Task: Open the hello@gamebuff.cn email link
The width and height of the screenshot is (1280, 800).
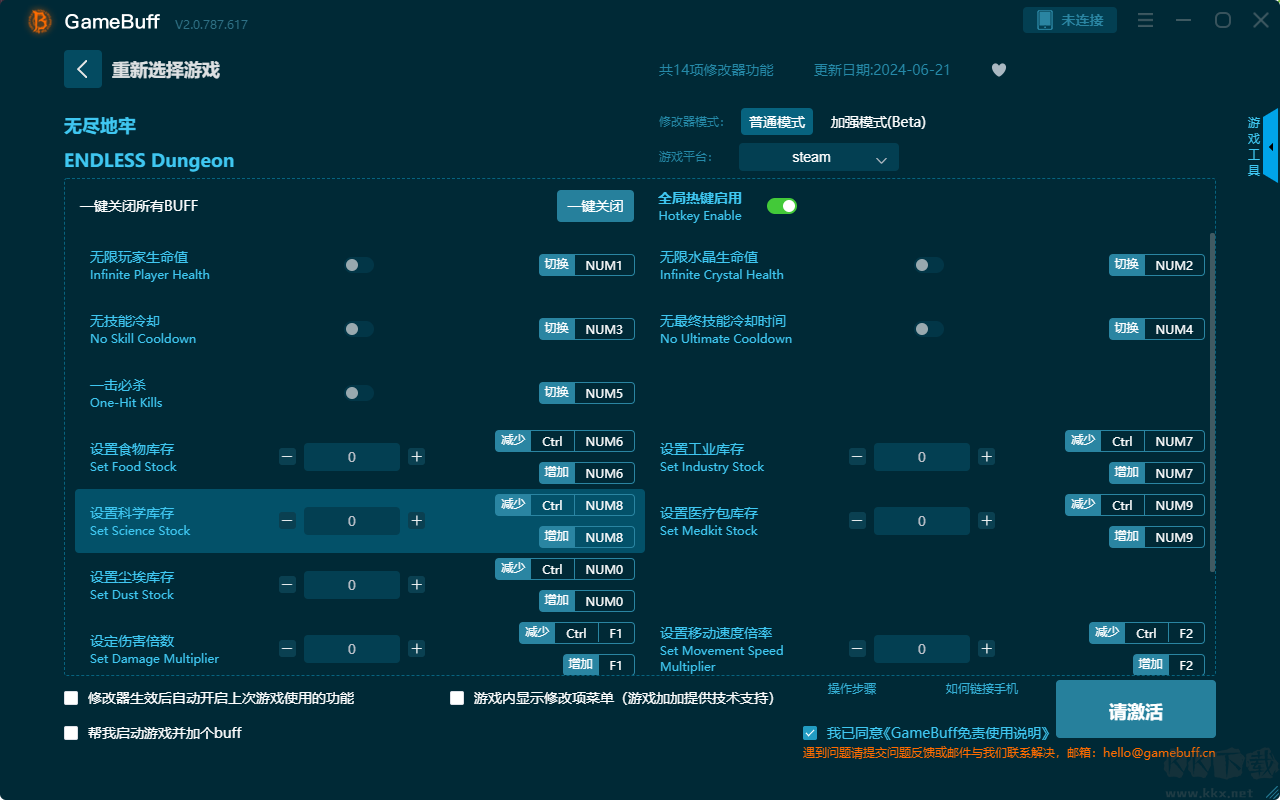Action: [1157, 753]
